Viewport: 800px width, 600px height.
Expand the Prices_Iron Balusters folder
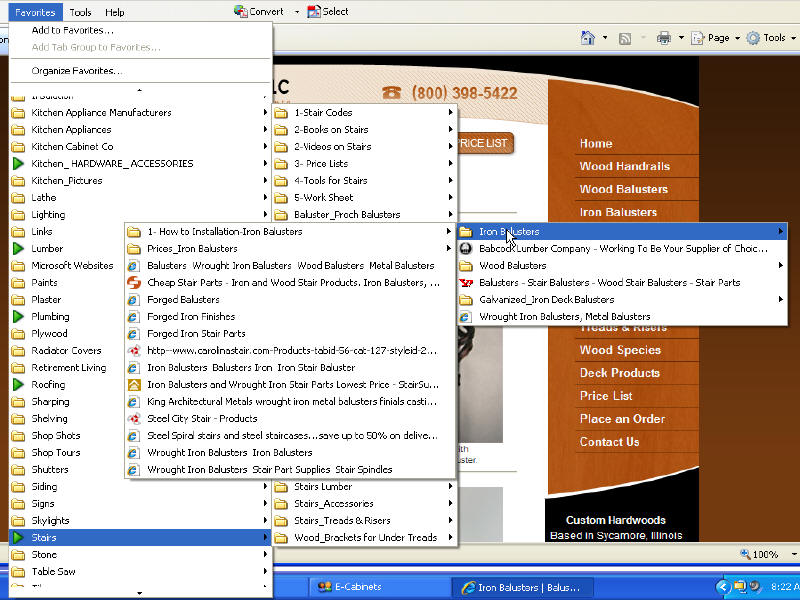pyautogui.click(x=192, y=249)
